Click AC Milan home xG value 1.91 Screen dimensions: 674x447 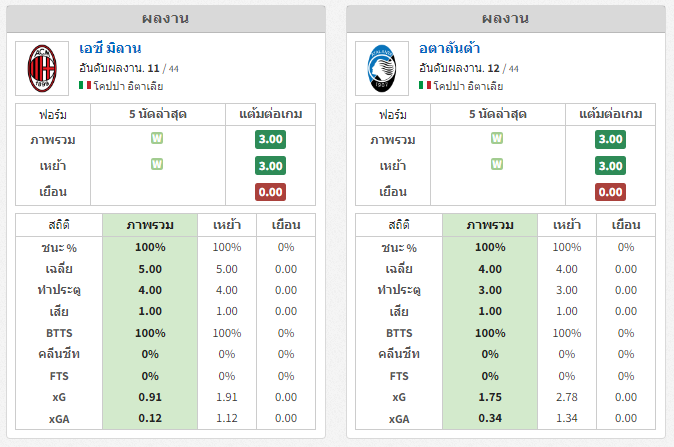227,397
